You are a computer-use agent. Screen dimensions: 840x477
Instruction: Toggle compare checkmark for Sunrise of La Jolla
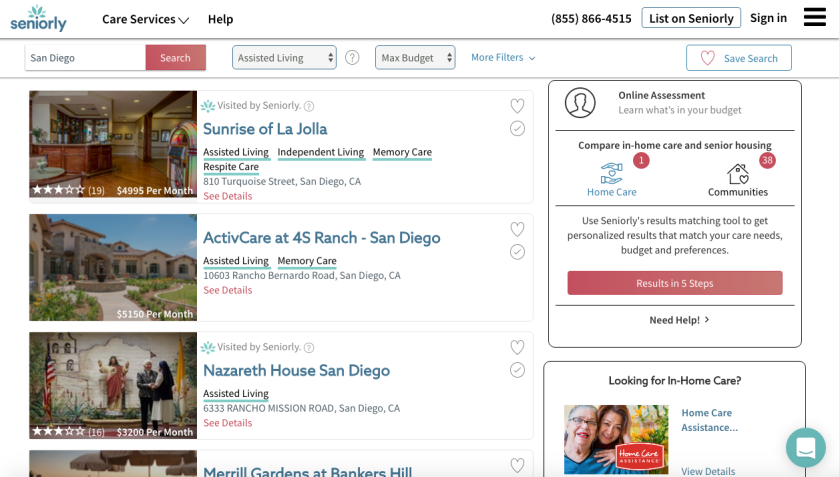pyautogui.click(x=517, y=129)
